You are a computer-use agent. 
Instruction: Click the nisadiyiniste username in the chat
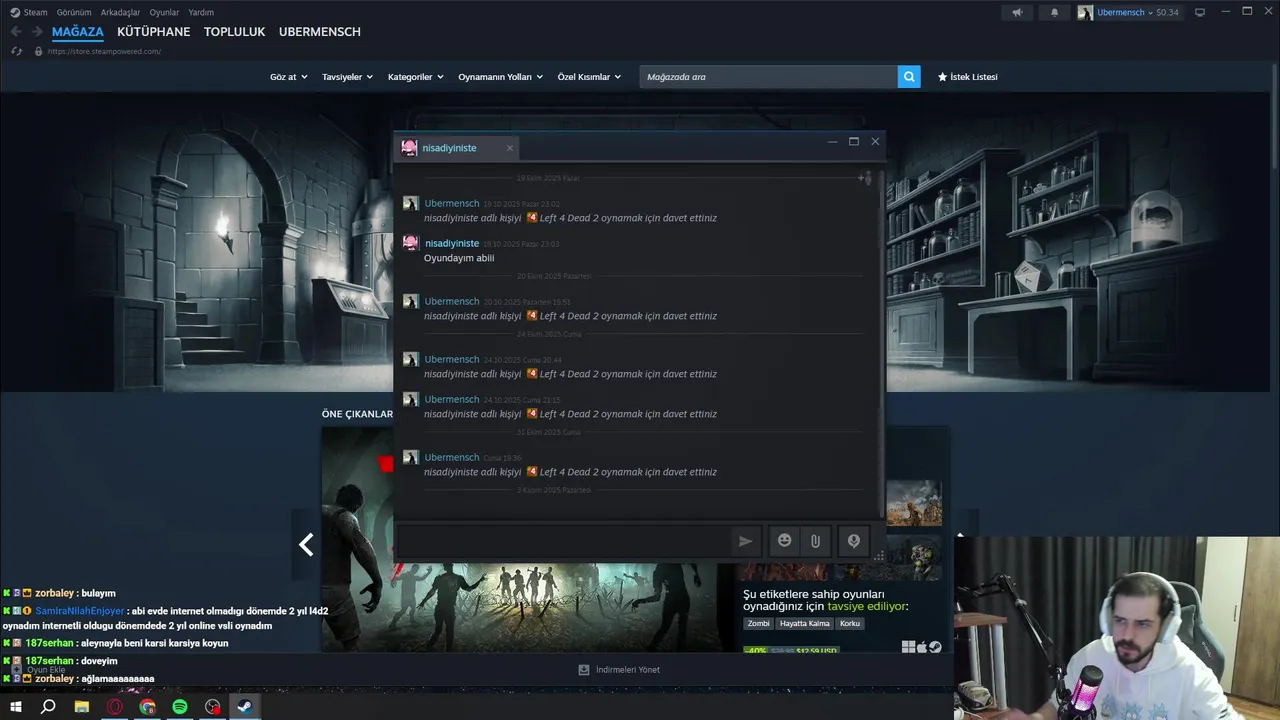(x=452, y=243)
